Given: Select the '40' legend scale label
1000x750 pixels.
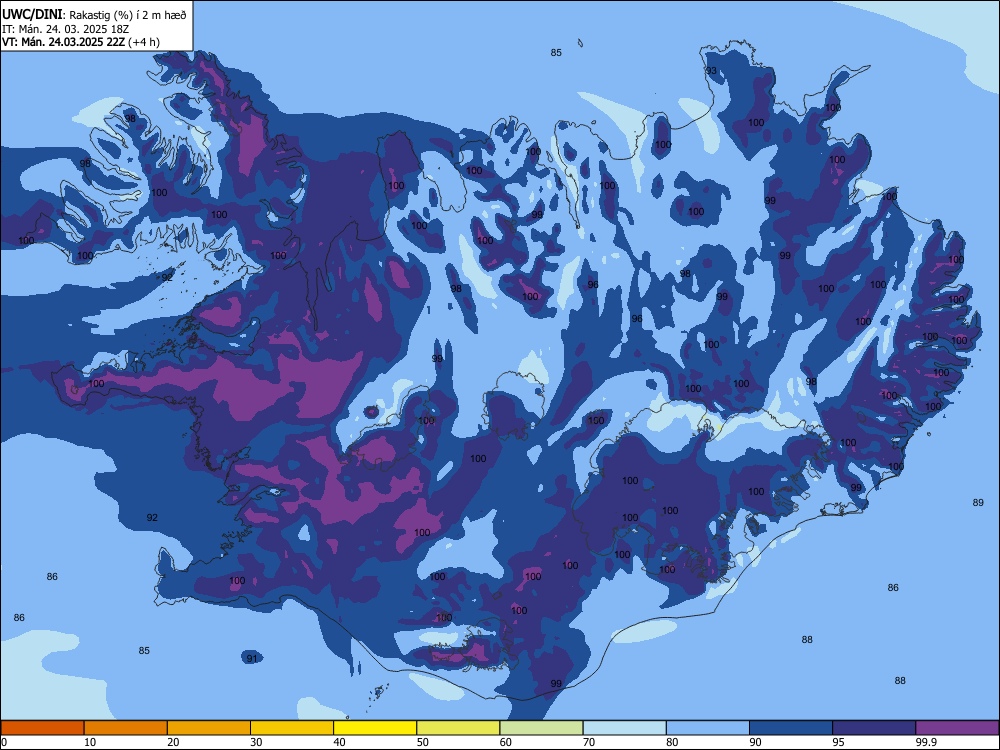Looking at the screenshot, I should [339, 742].
